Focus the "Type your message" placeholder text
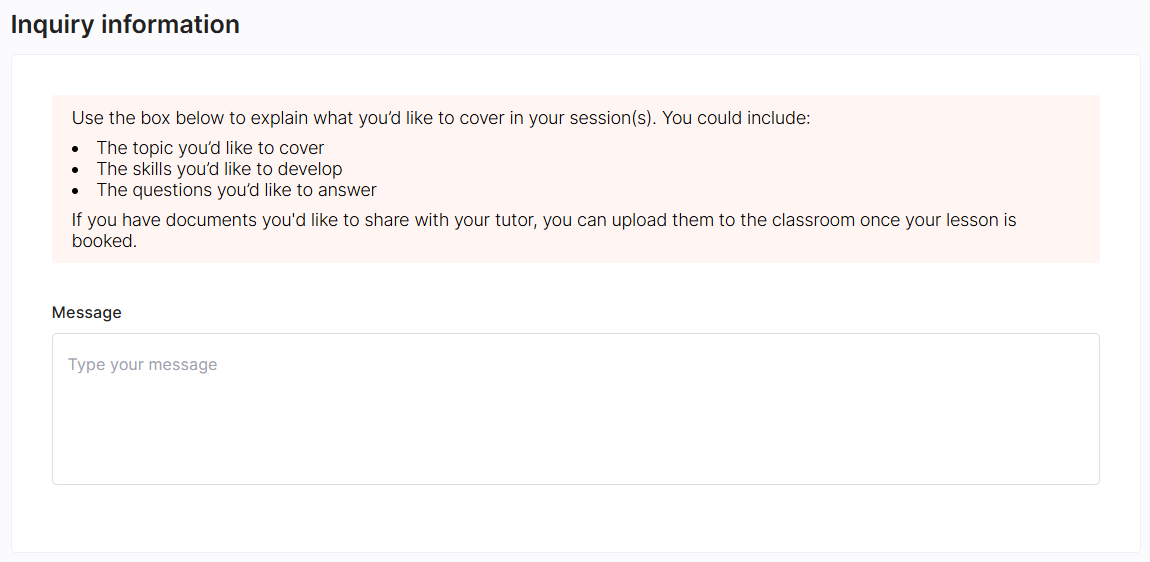This screenshot has width=1150, height=562. [x=143, y=365]
